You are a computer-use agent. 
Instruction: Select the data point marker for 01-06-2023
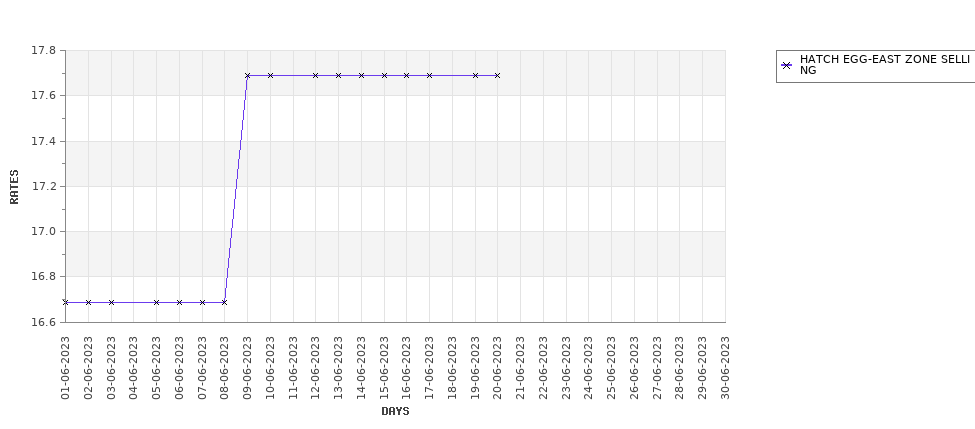tap(65, 303)
